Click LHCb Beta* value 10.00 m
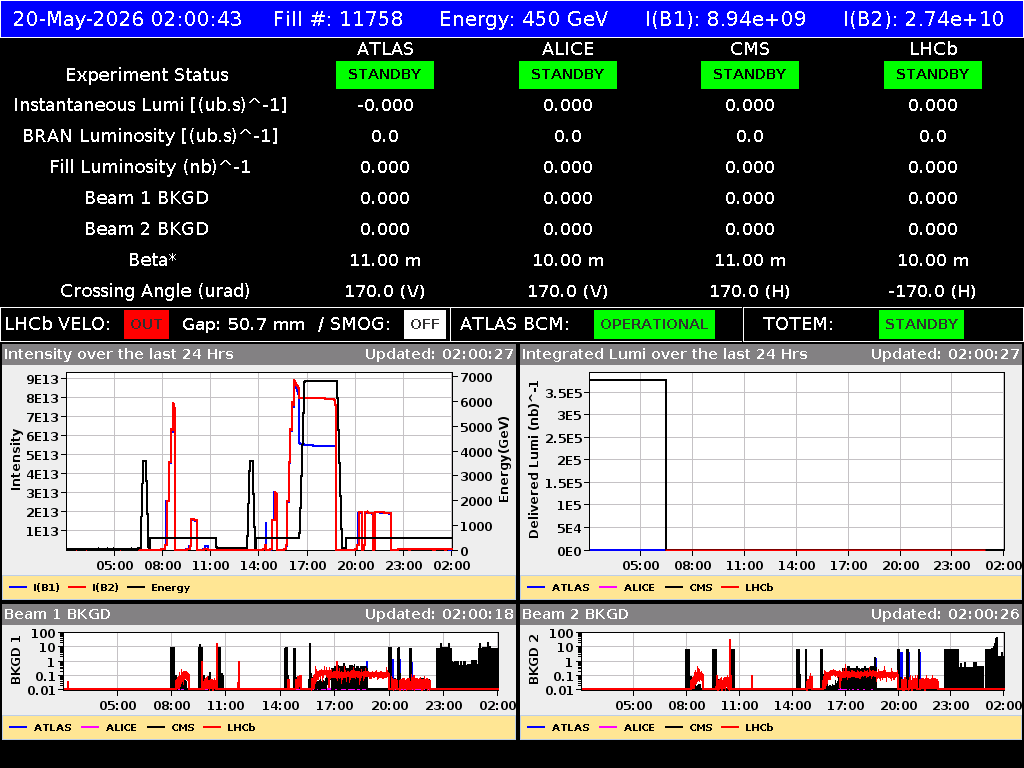Screen dimensions: 1024x768 [933, 260]
